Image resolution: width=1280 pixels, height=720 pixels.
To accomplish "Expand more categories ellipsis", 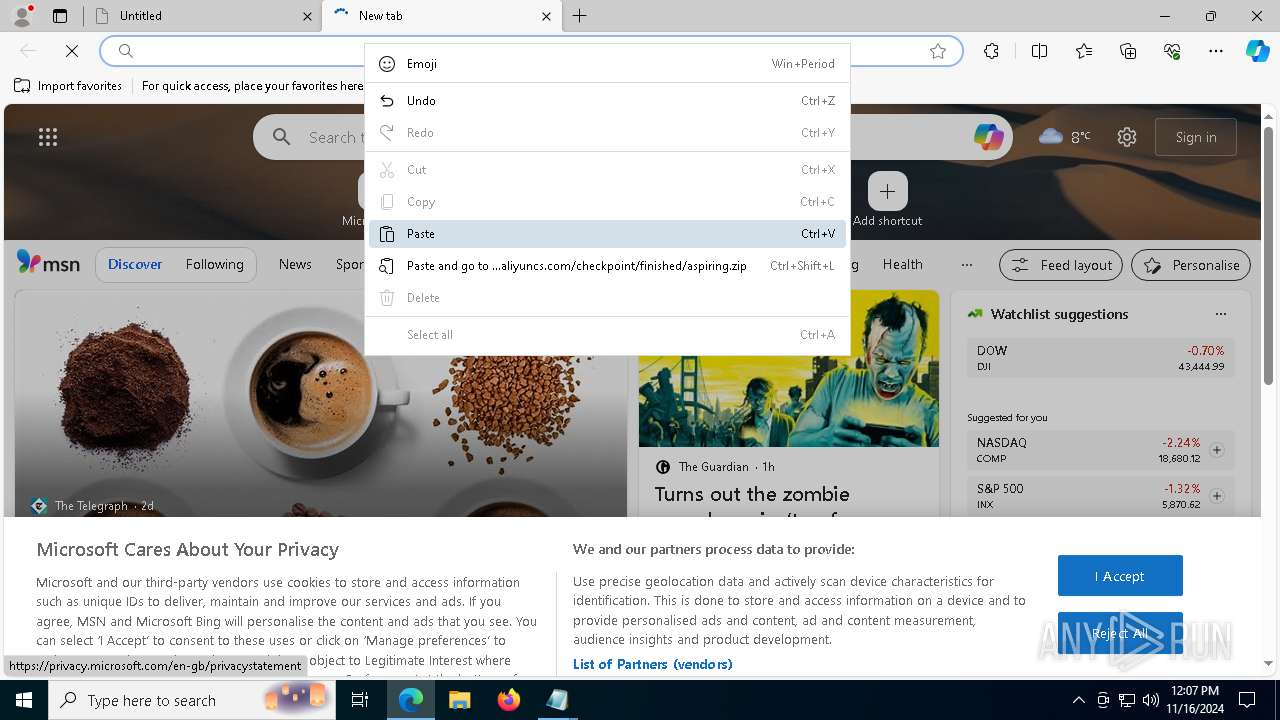I will 966,265.
